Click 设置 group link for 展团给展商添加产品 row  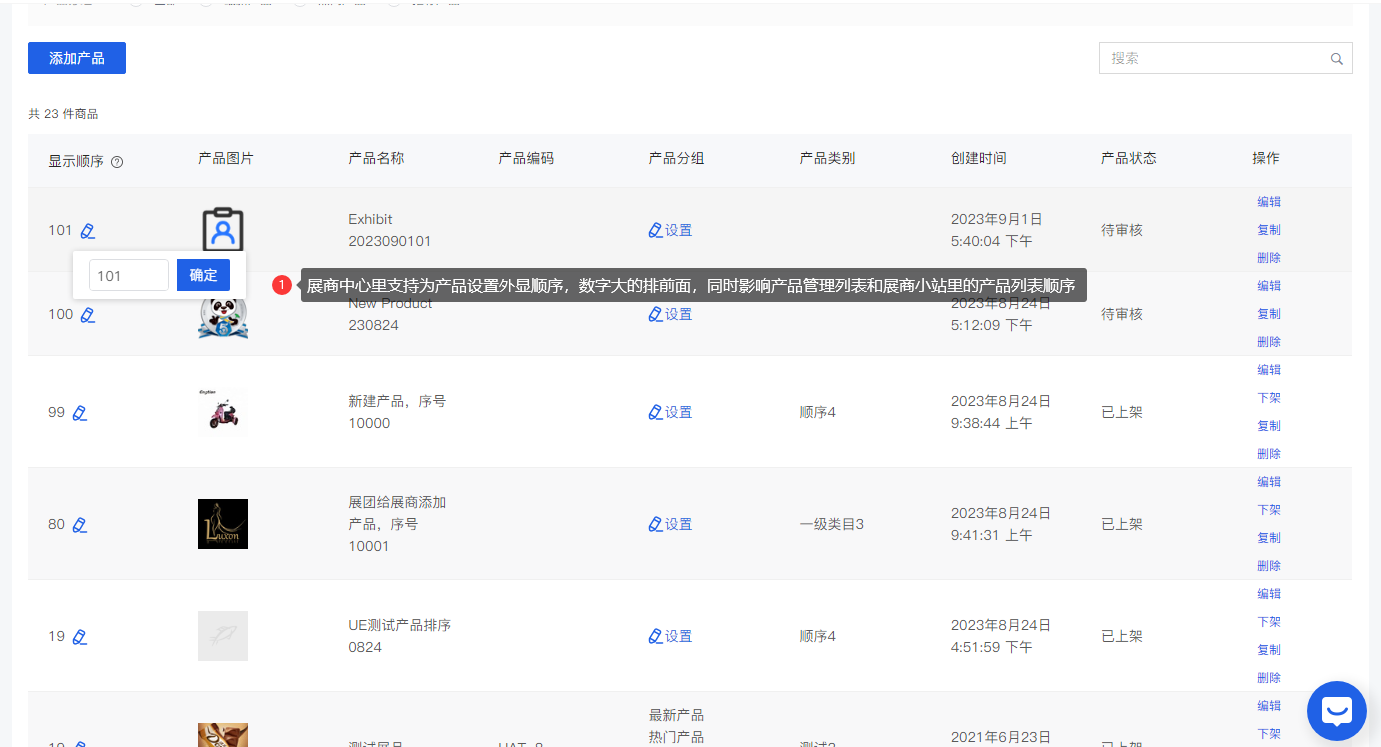(x=670, y=524)
